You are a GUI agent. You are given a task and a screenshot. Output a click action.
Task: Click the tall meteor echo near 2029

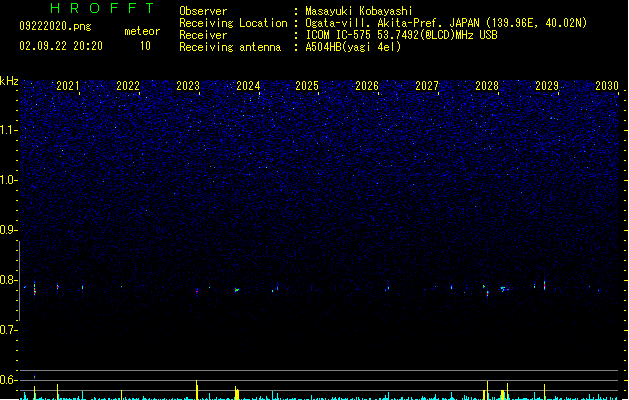(x=544, y=284)
